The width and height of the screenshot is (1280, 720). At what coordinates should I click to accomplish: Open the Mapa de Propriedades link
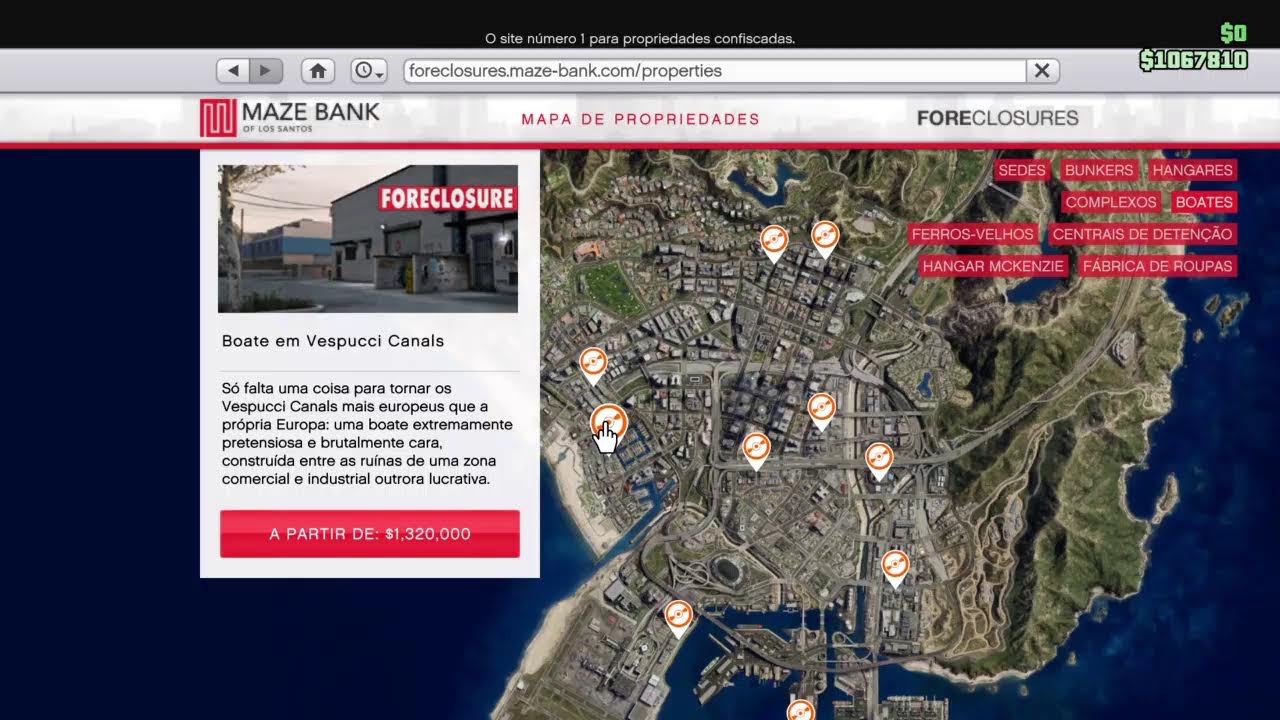pyautogui.click(x=641, y=119)
